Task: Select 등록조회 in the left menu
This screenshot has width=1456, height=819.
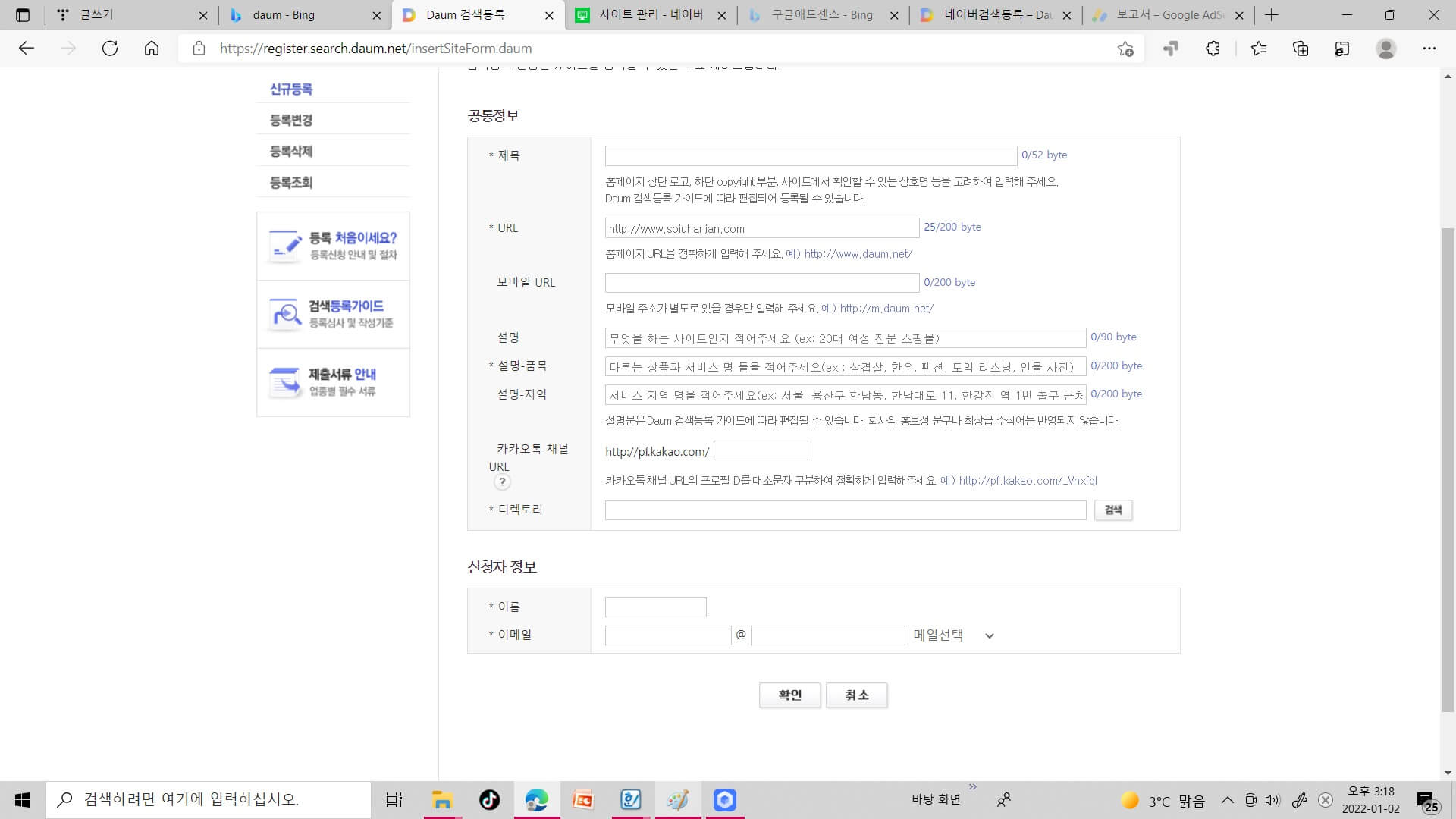Action: coord(290,182)
